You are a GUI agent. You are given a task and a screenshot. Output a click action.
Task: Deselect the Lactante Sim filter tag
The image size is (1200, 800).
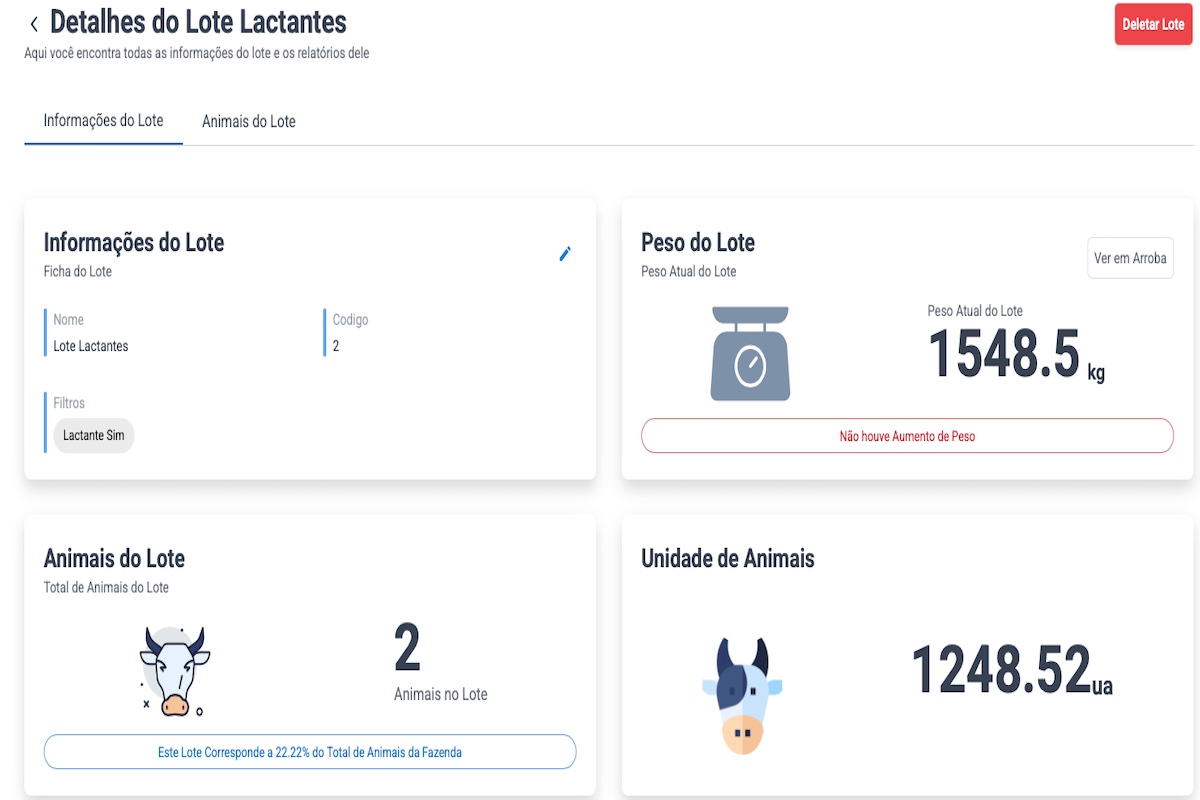point(93,435)
